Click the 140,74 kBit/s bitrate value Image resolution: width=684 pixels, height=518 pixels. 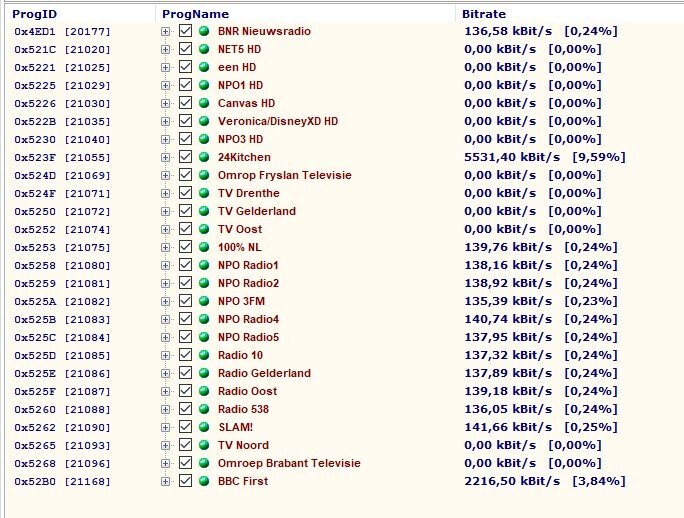[x=508, y=319]
